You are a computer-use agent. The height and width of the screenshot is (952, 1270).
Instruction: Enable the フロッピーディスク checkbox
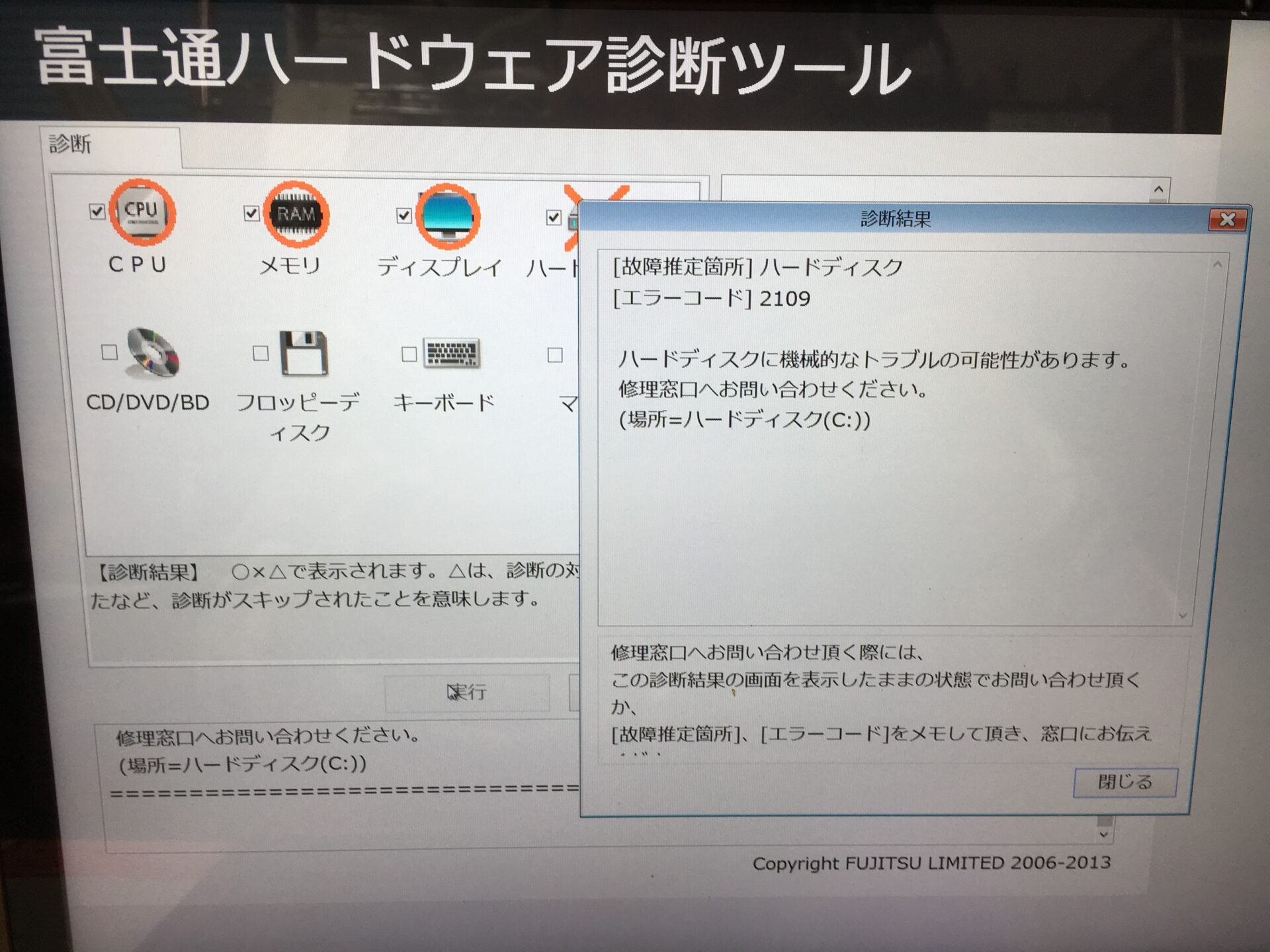[x=261, y=353]
